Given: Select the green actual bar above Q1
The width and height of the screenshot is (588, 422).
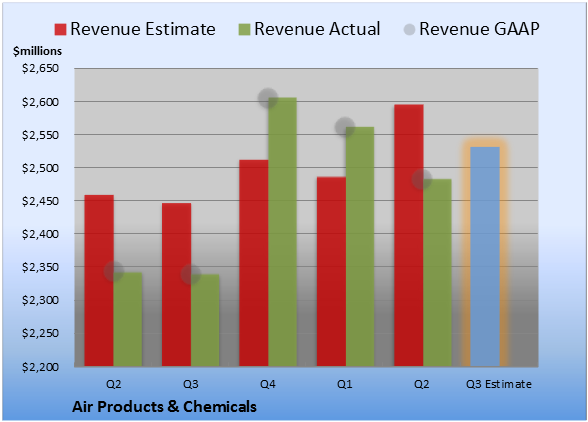Looking at the screenshot, I should (x=360, y=246).
